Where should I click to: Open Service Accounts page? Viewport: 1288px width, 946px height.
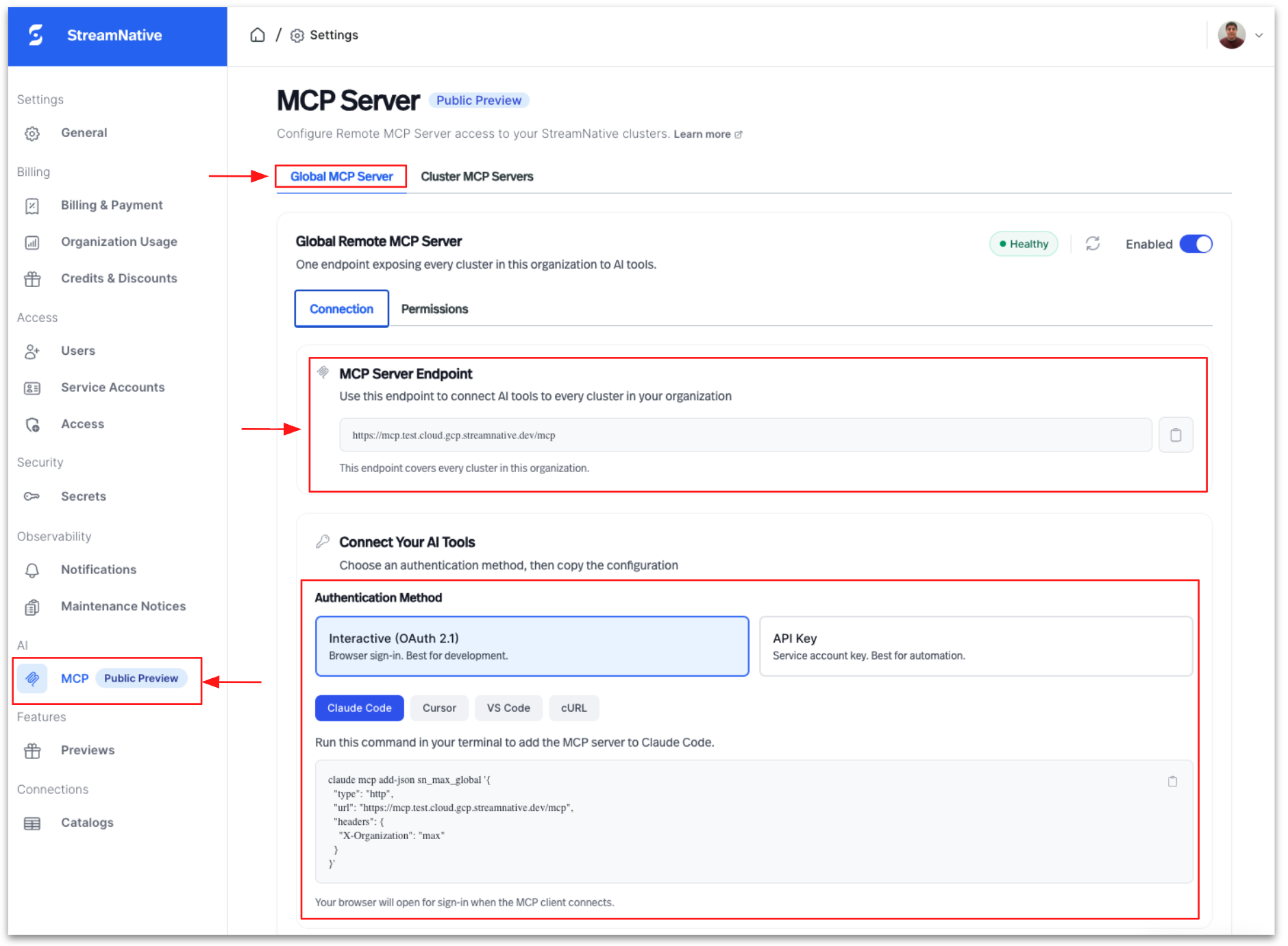[x=112, y=388]
